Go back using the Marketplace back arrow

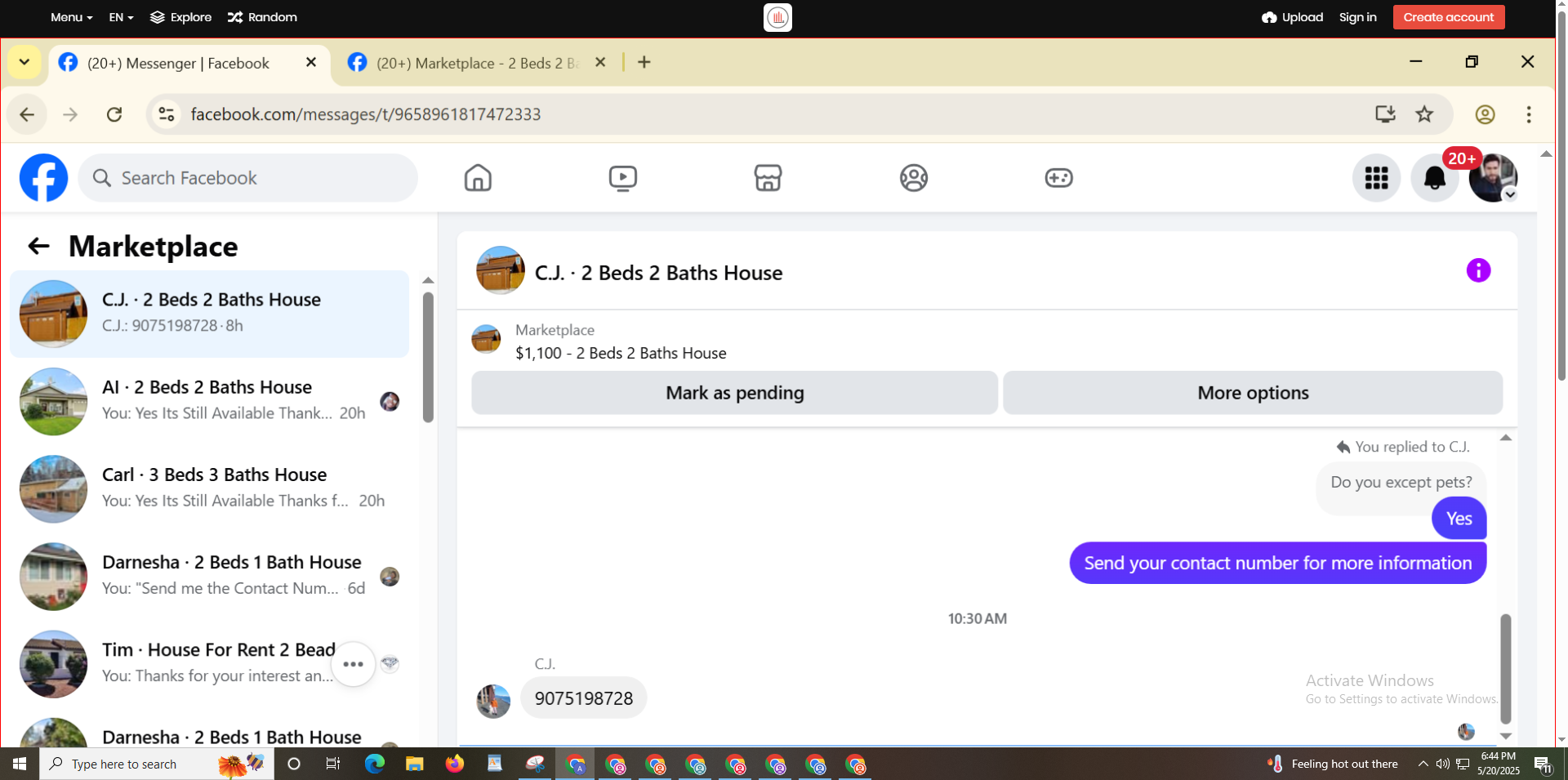click(38, 246)
